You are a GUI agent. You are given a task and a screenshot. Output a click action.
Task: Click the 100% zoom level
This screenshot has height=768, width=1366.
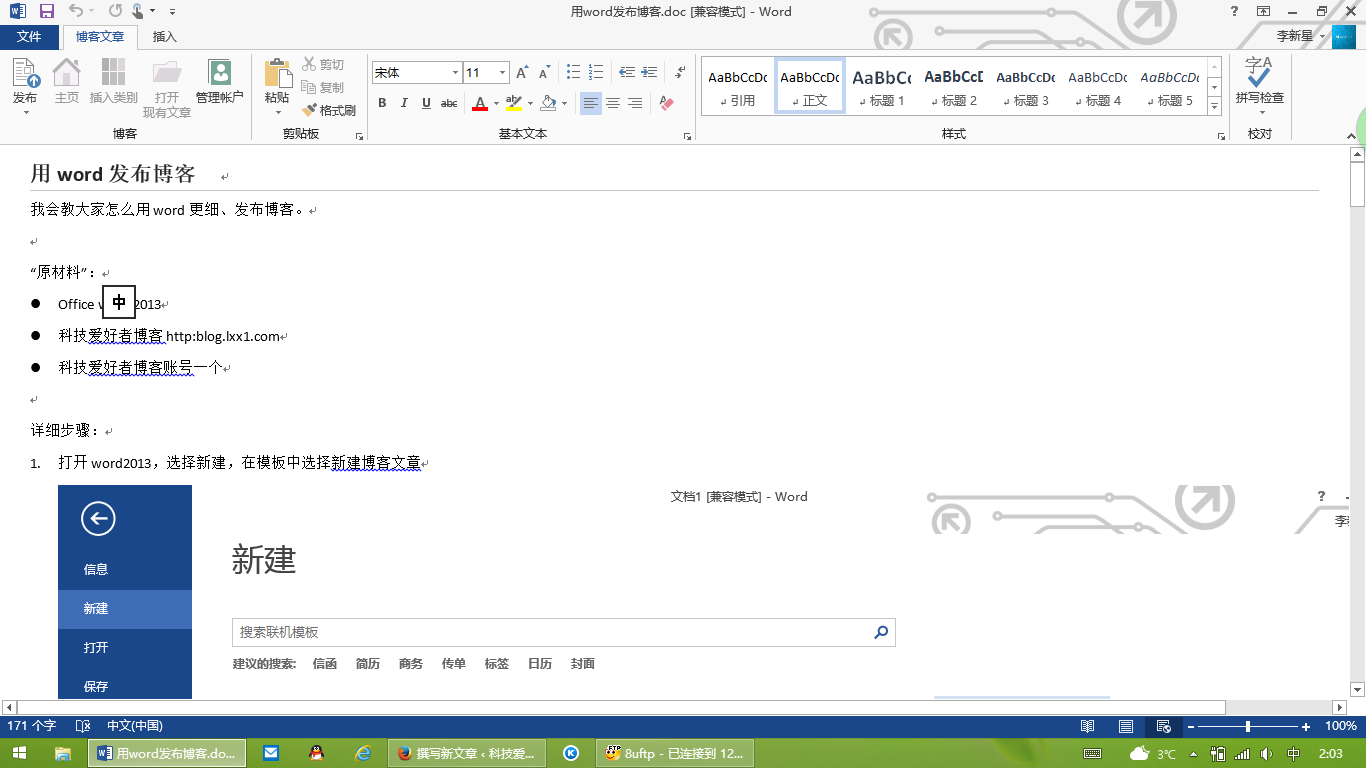pyautogui.click(x=1340, y=726)
